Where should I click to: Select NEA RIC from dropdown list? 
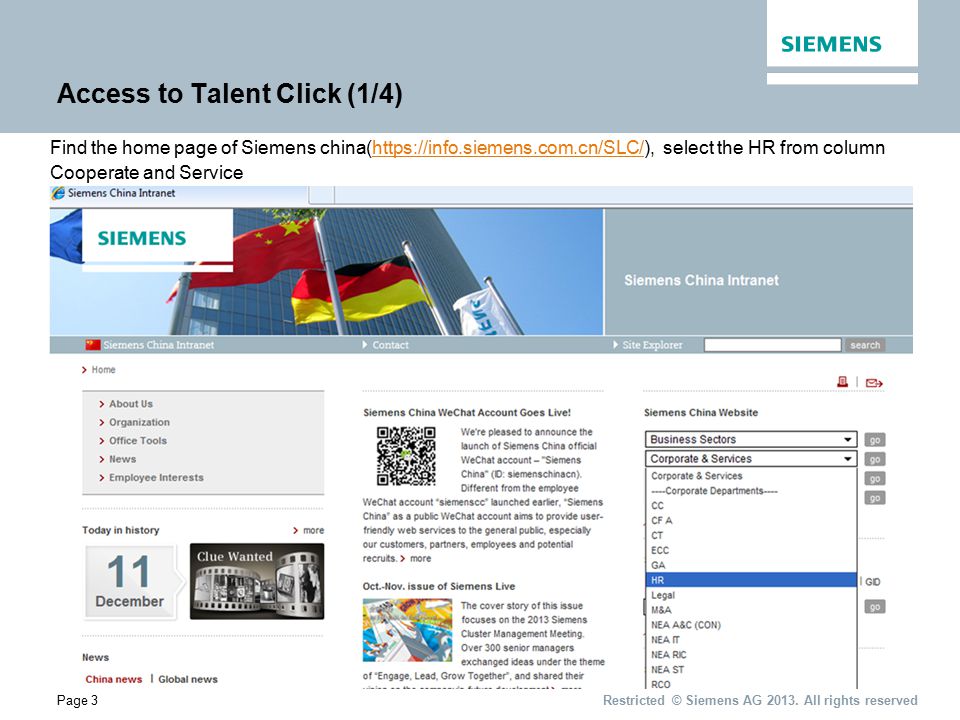[751, 654]
